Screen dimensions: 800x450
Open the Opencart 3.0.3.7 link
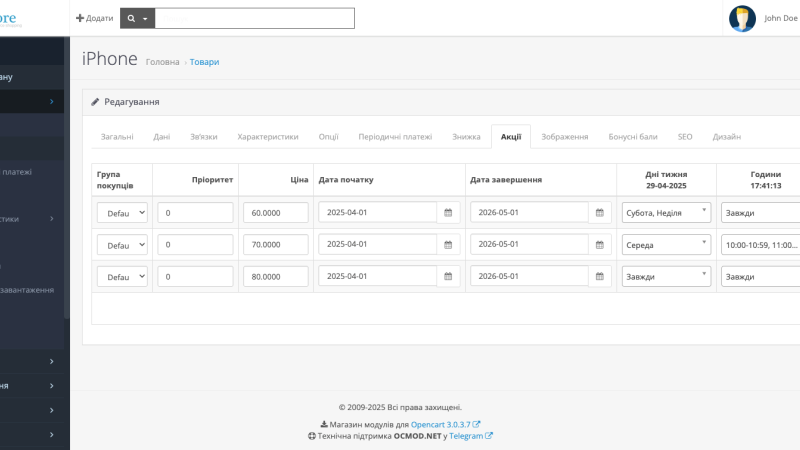point(445,424)
